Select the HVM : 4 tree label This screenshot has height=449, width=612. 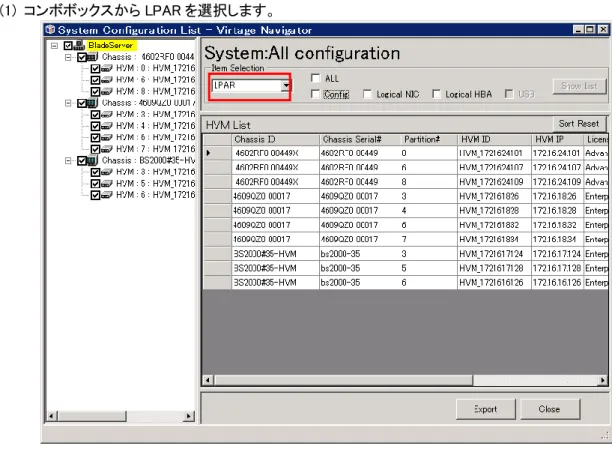pos(155,126)
